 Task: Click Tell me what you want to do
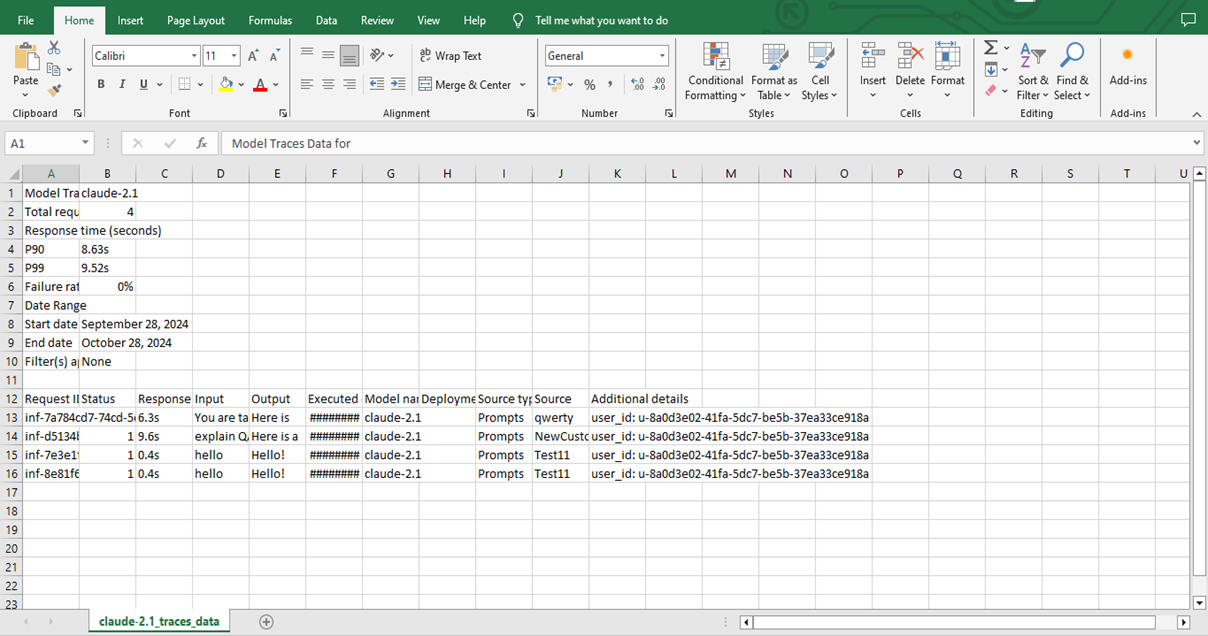click(601, 20)
